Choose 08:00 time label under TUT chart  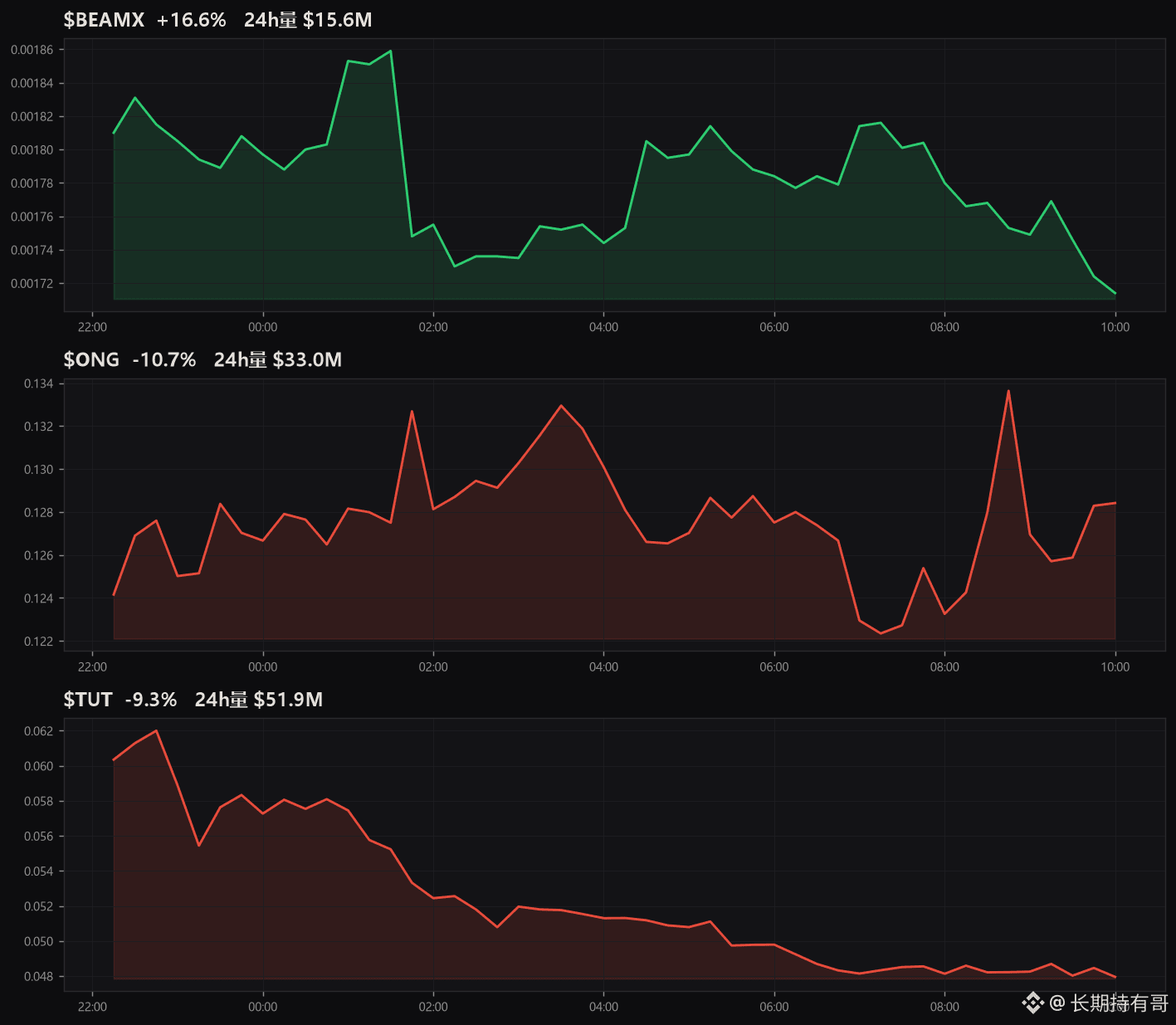944,1007
